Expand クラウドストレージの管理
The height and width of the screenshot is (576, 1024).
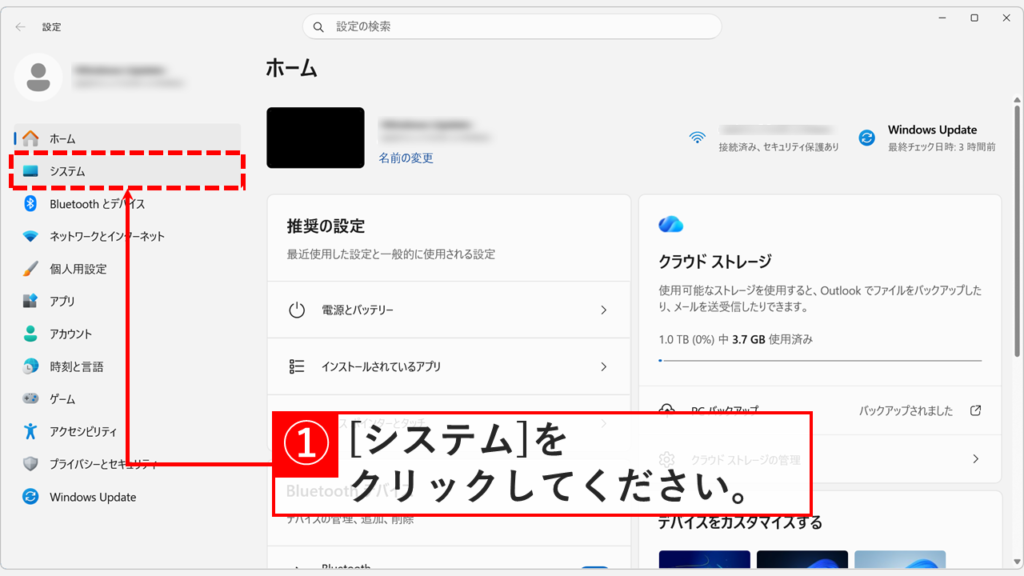tap(820, 457)
